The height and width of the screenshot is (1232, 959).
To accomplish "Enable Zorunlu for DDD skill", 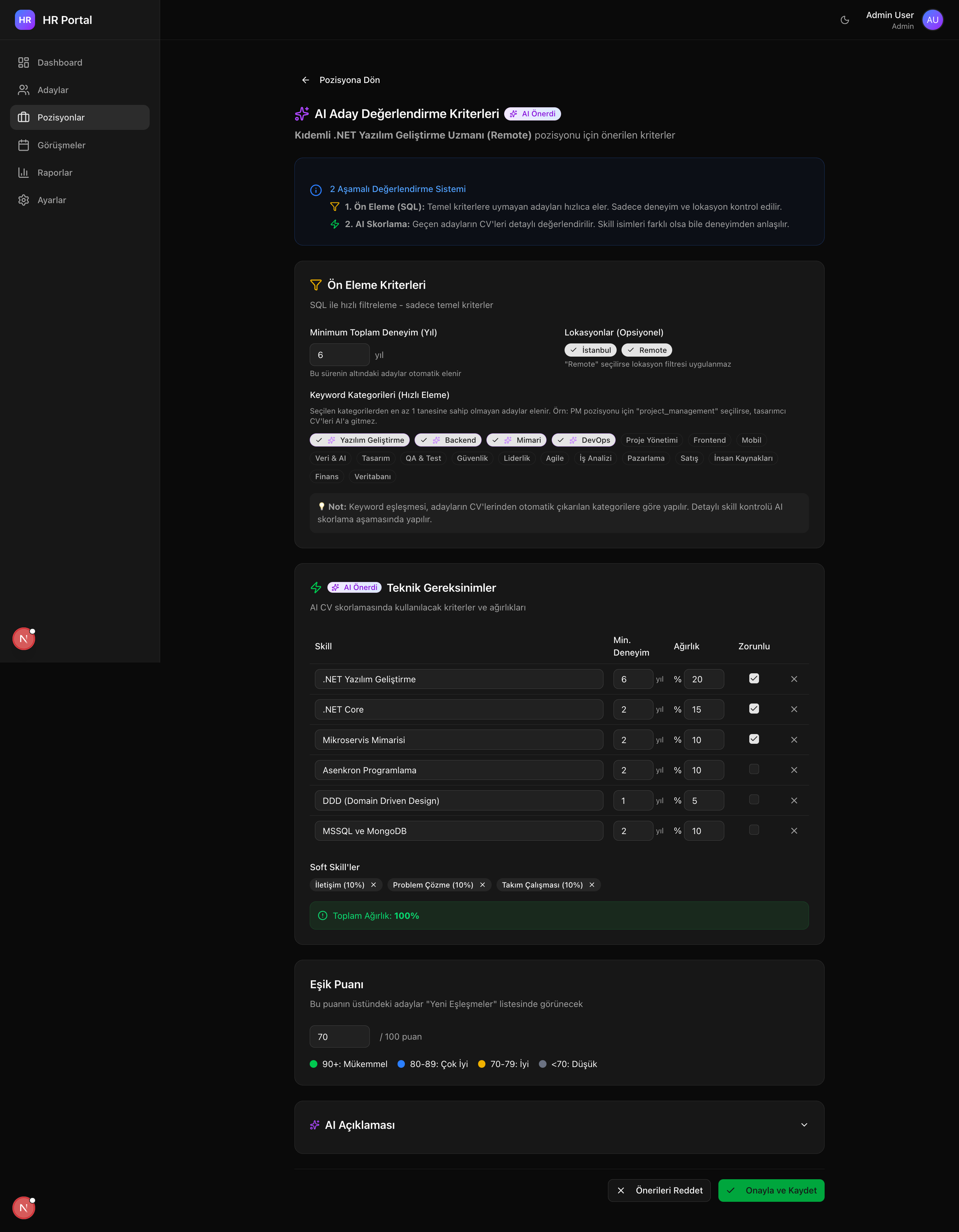I will pos(754,800).
